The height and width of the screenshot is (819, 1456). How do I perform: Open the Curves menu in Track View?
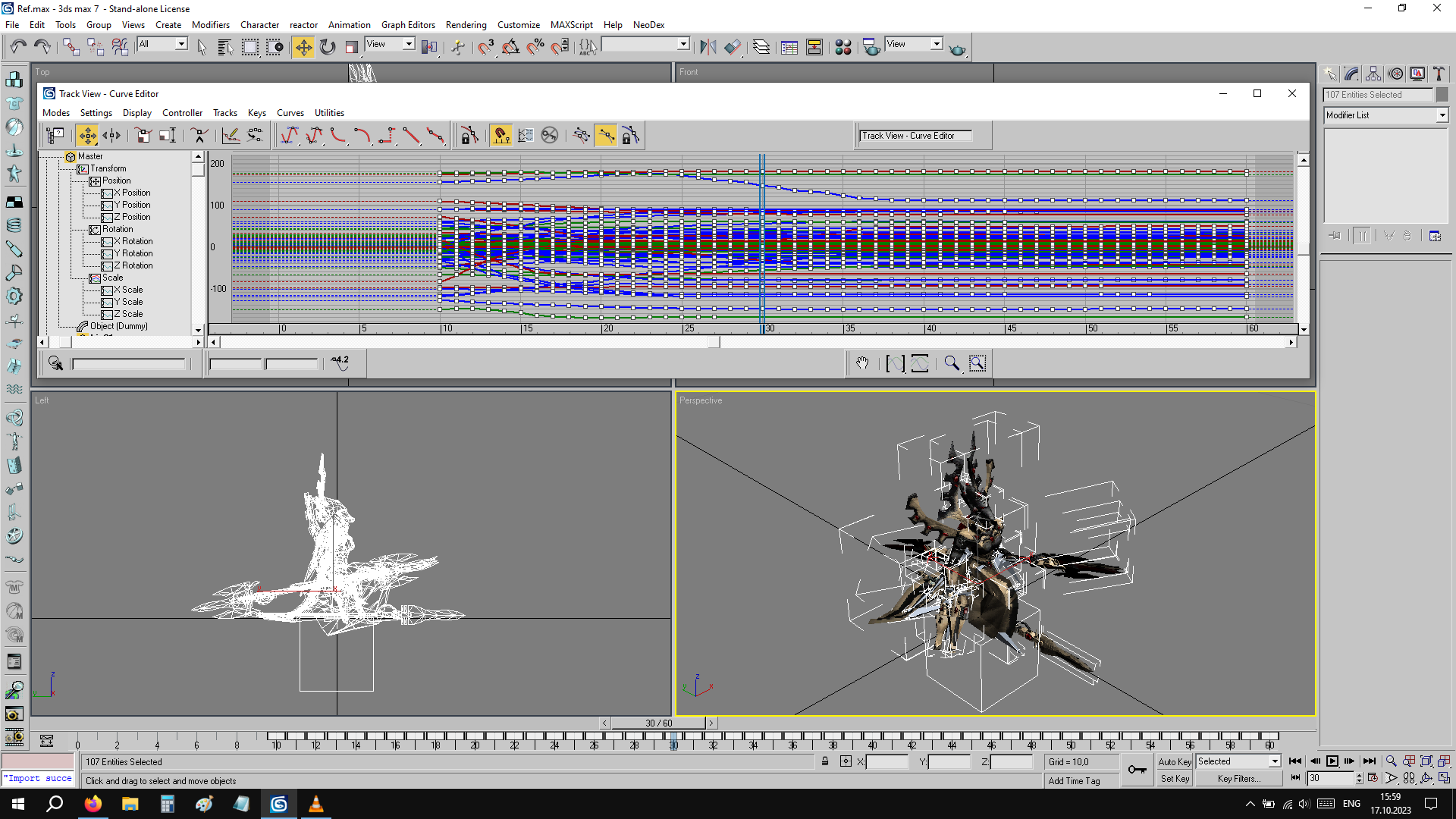pyautogui.click(x=290, y=113)
